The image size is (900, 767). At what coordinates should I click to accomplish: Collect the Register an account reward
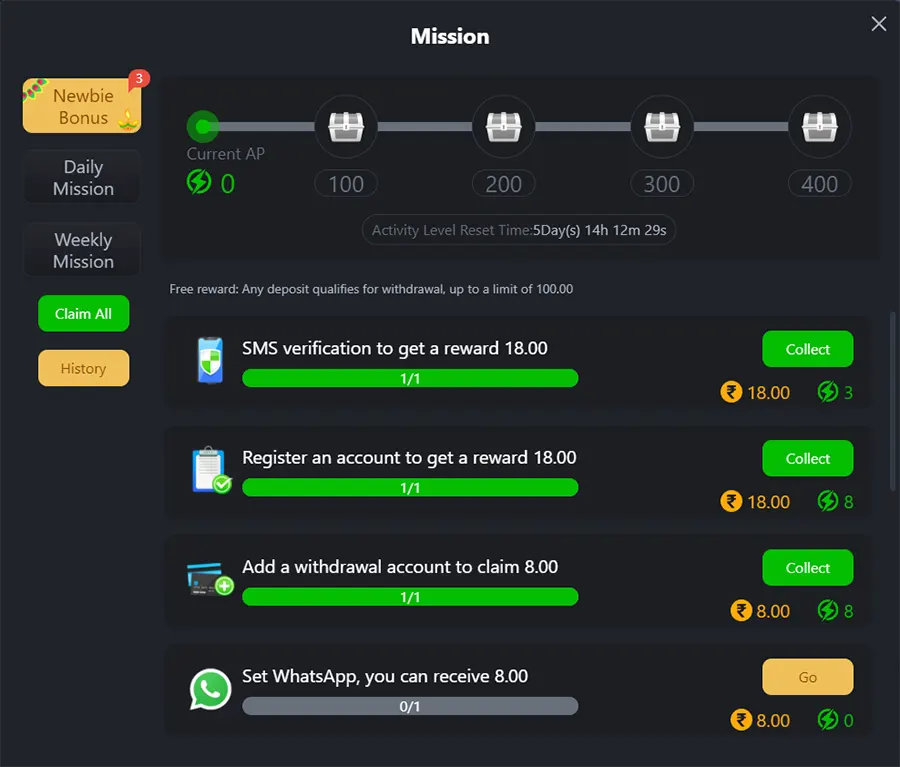(807, 458)
